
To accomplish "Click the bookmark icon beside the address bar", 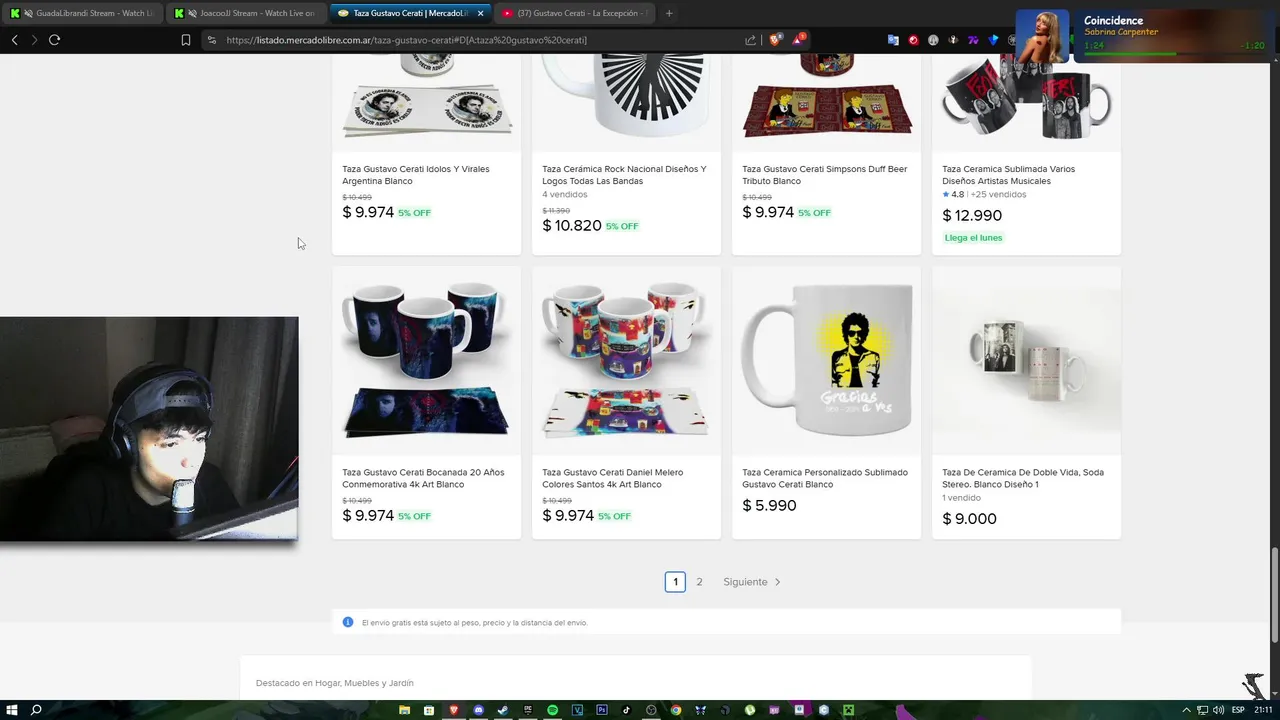I will [186, 40].
